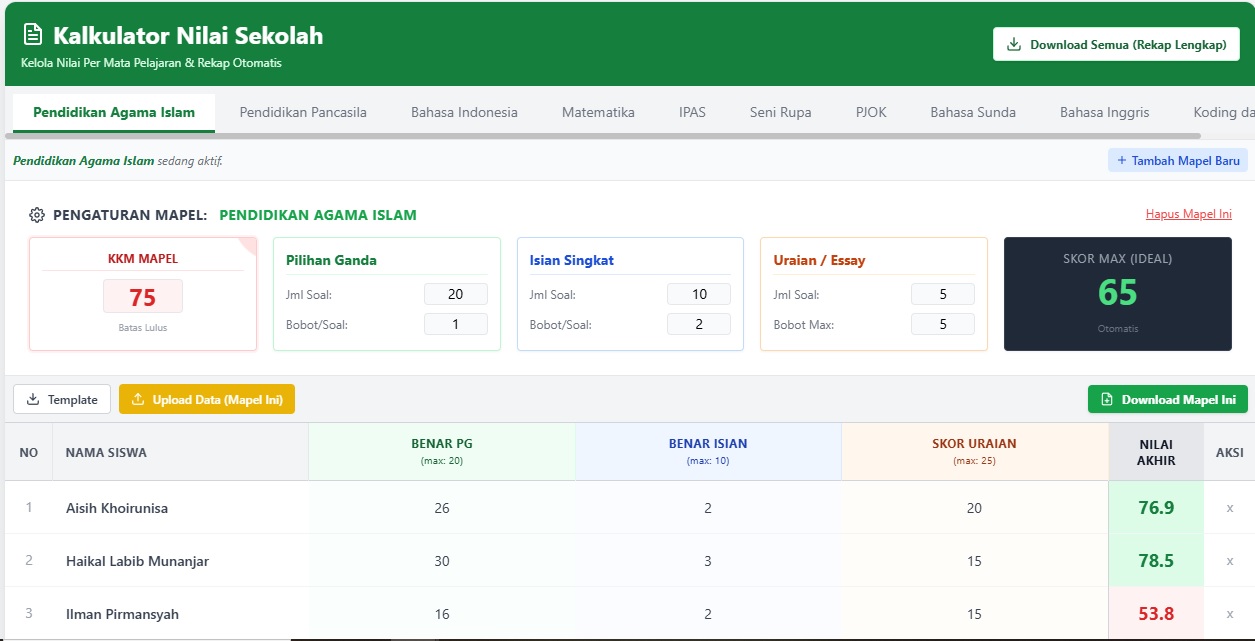The width and height of the screenshot is (1255, 641).
Task: Click Download Mapel Ini green button
Action: pos(1167,400)
